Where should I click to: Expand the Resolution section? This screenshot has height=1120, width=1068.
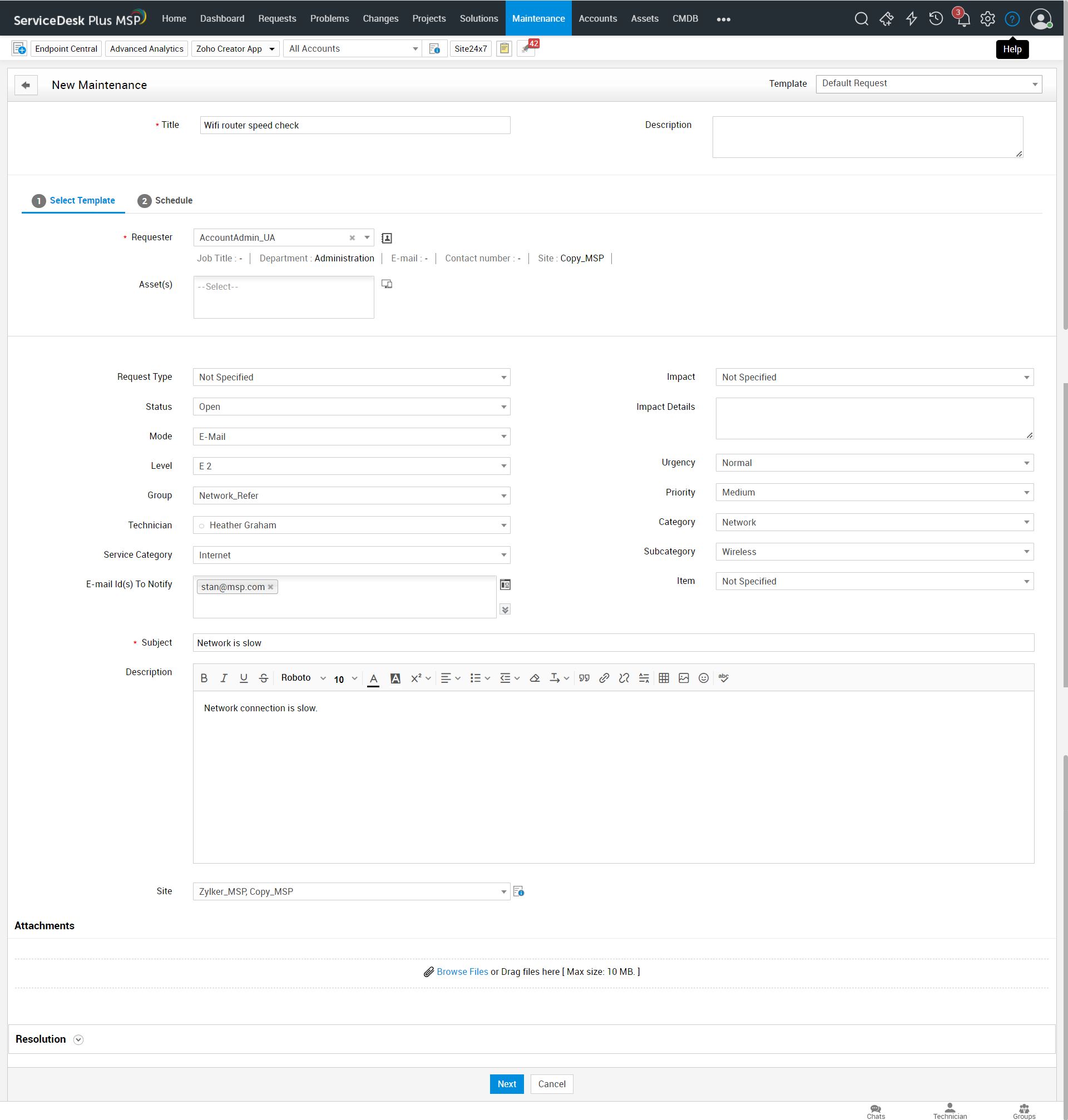(x=78, y=1040)
